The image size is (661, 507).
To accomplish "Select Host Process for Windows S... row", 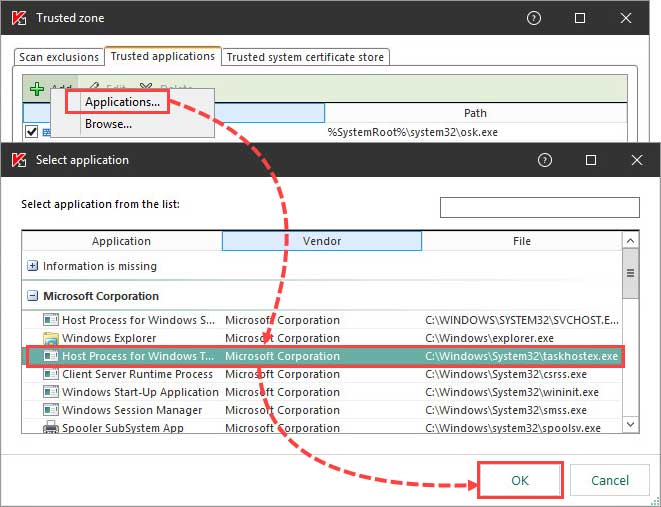I will pos(322,320).
